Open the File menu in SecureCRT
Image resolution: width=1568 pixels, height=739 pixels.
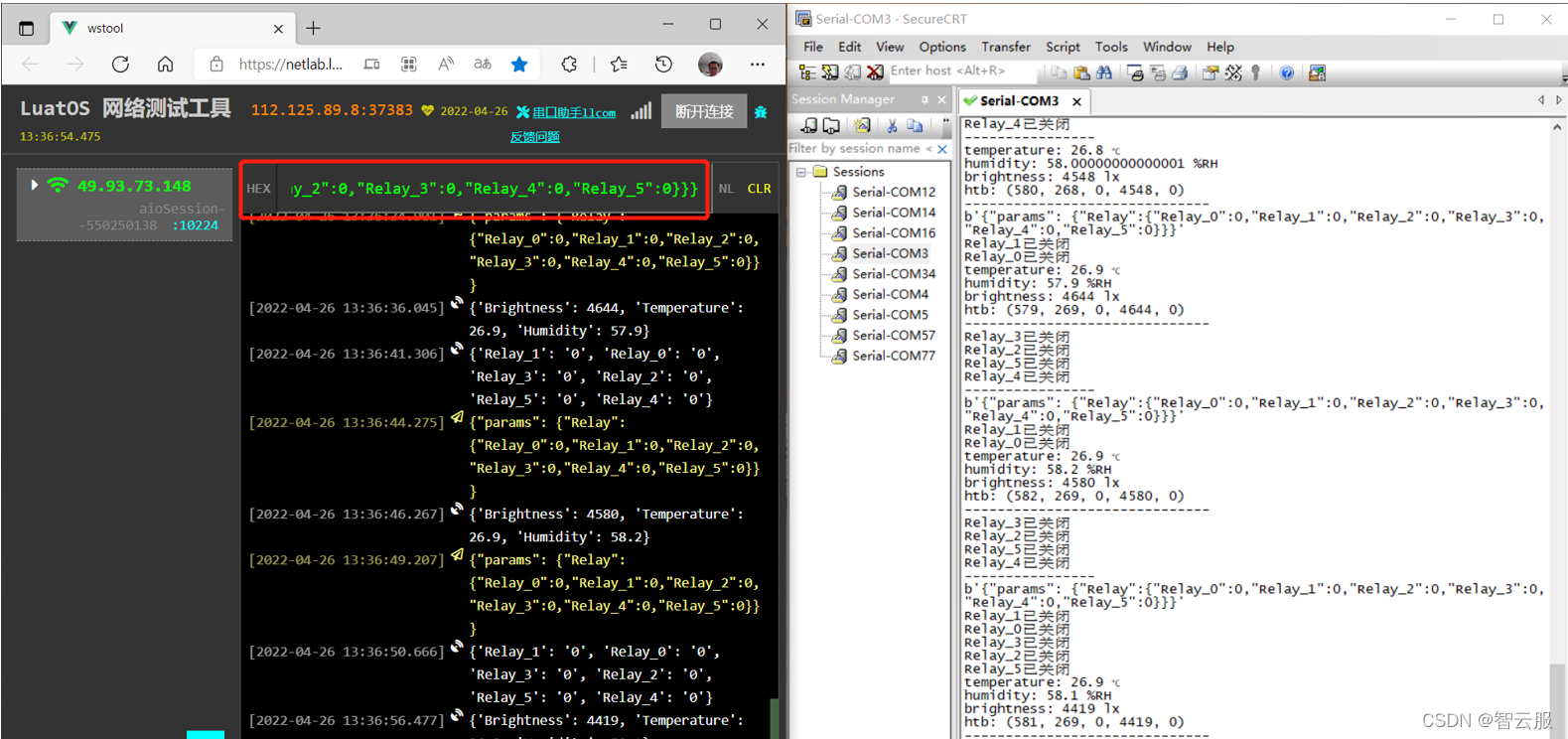pos(813,47)
